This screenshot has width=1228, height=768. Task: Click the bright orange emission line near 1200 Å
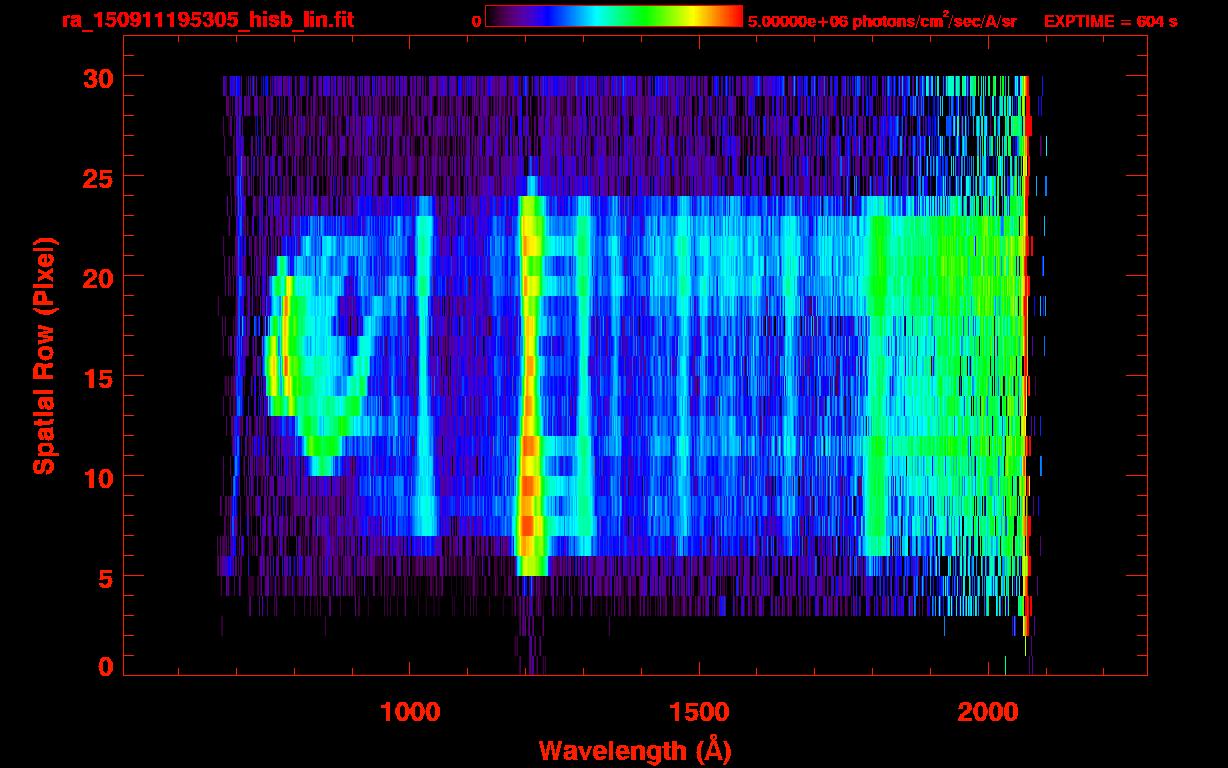(x=530, y=380)
